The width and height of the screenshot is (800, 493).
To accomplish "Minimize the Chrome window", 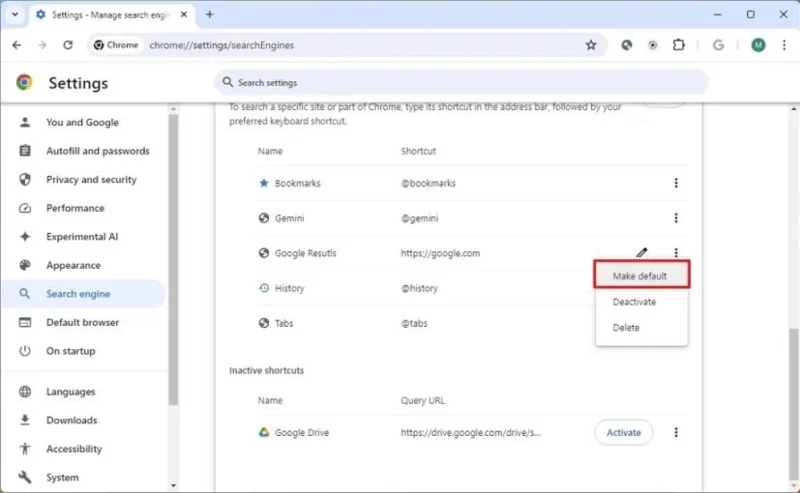I will pyautogui.click(x=717, y=14).
